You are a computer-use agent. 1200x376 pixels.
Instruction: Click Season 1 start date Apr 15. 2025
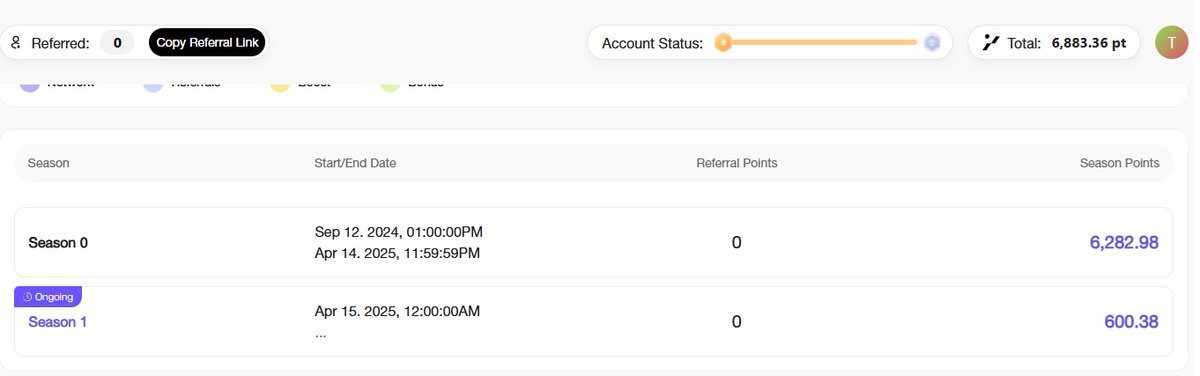coord(397,311)
